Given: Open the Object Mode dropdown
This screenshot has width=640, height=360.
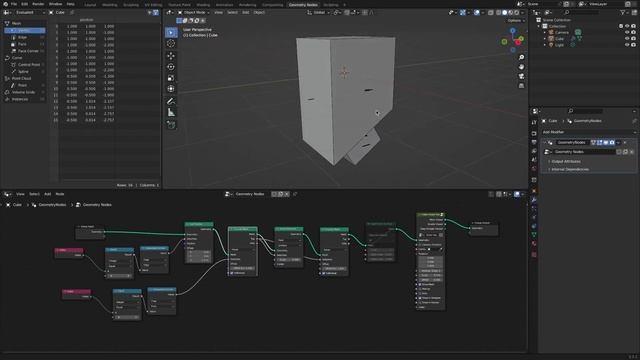Looking at the screenshot, I should coord(193,13).
